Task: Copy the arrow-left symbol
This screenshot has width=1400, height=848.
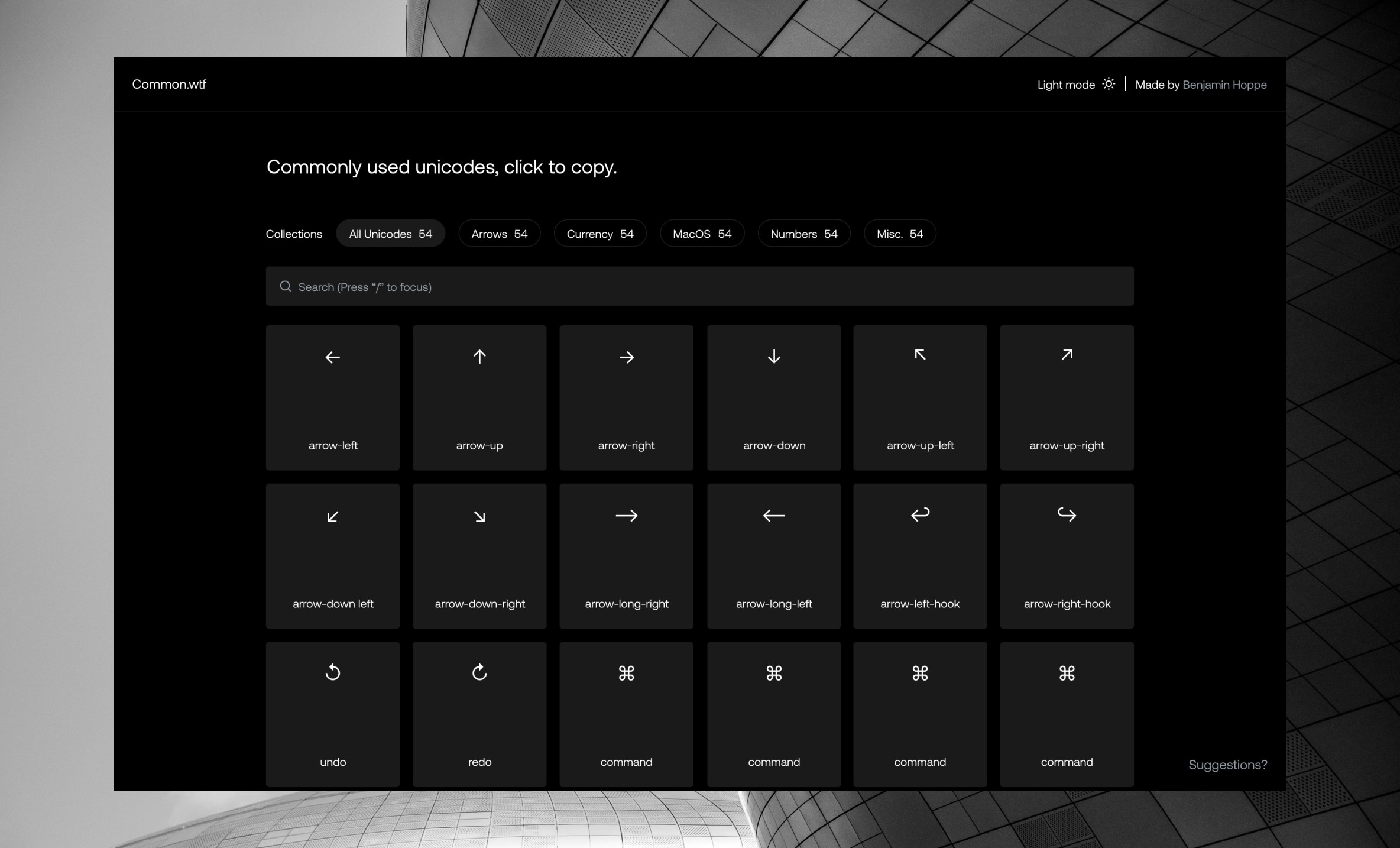Action: click(x=332, y=397)
